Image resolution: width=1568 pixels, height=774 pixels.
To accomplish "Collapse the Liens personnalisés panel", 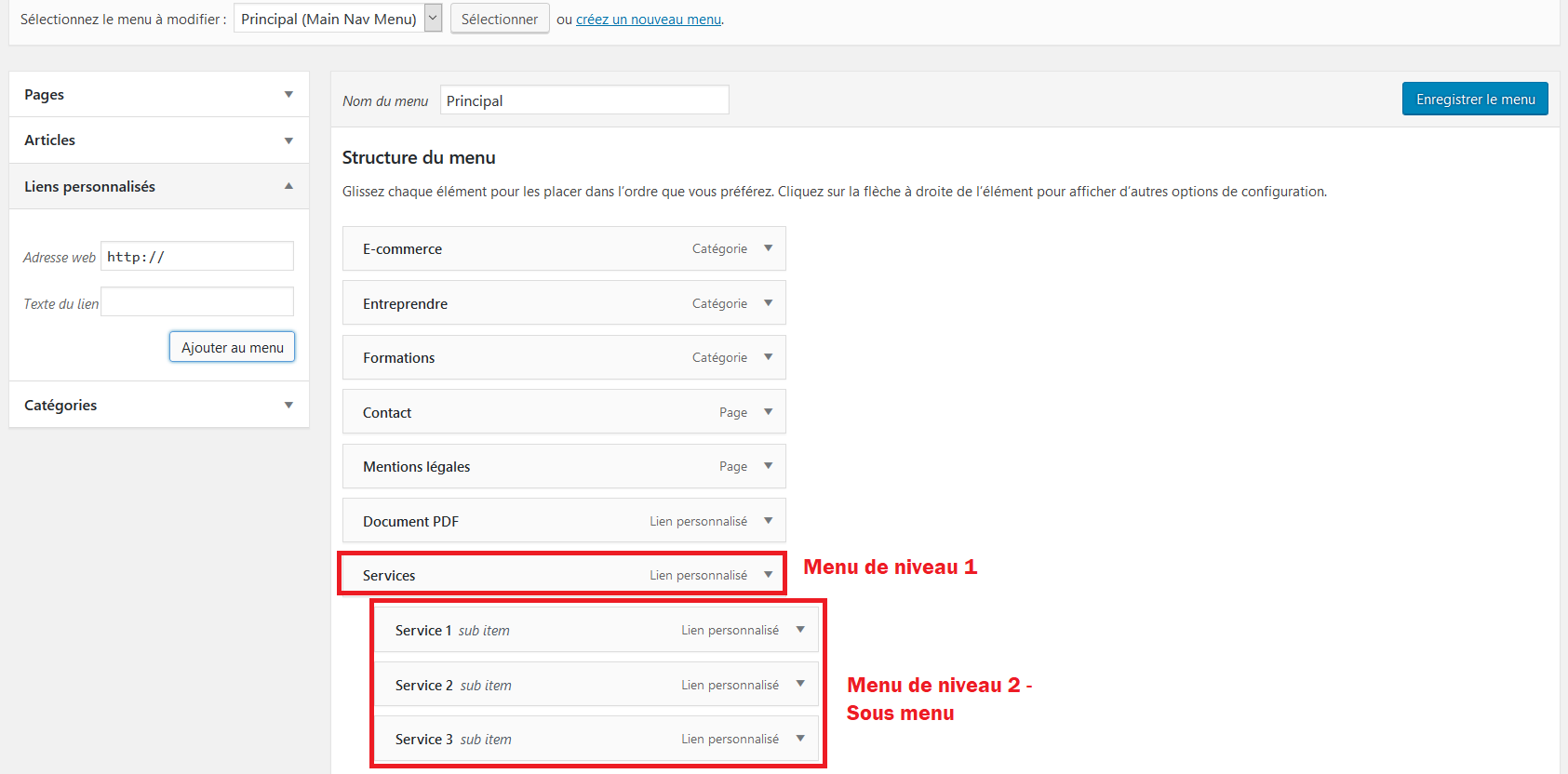I will click(x=288, y=186).
